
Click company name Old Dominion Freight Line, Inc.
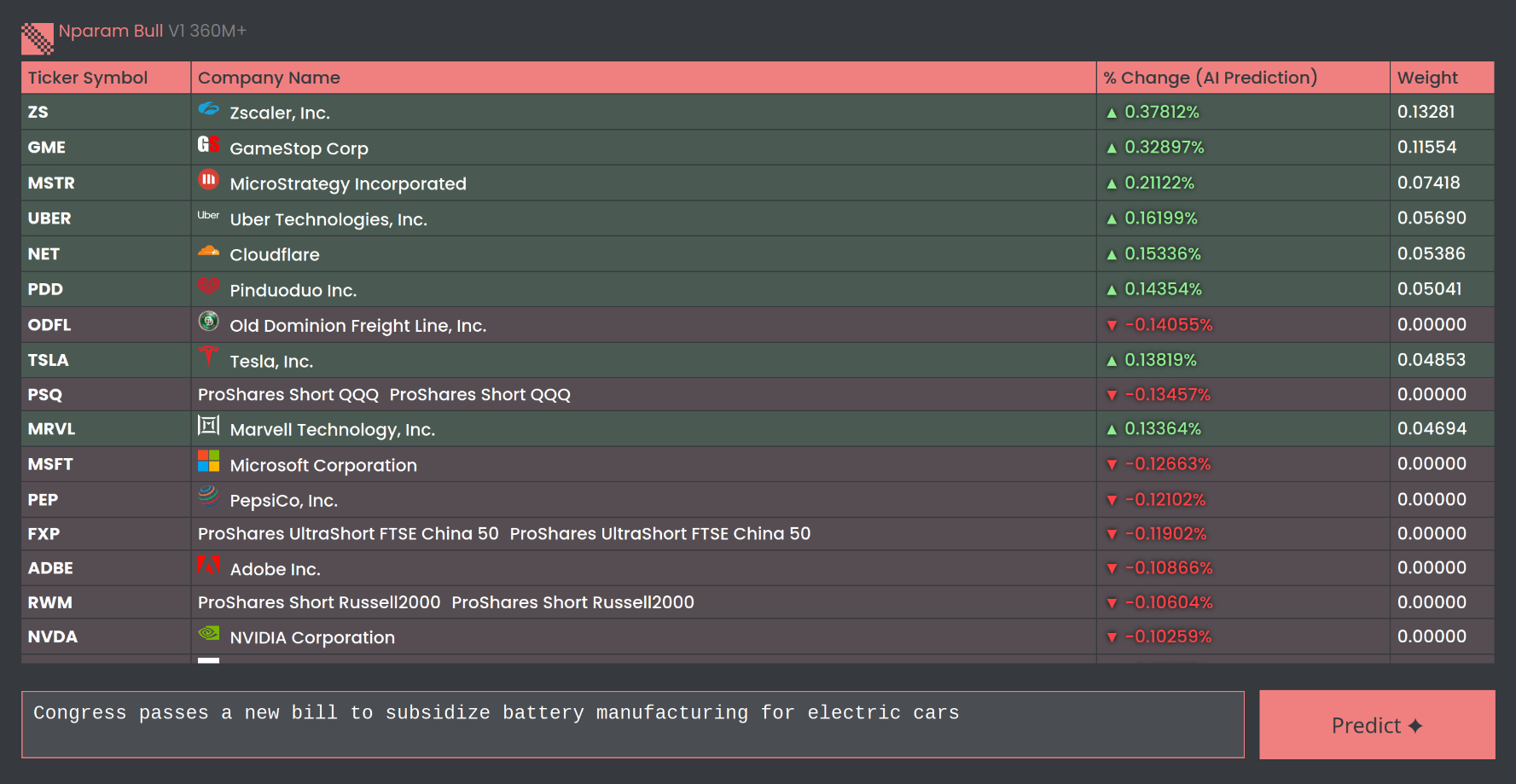click(x=358, y=326)
